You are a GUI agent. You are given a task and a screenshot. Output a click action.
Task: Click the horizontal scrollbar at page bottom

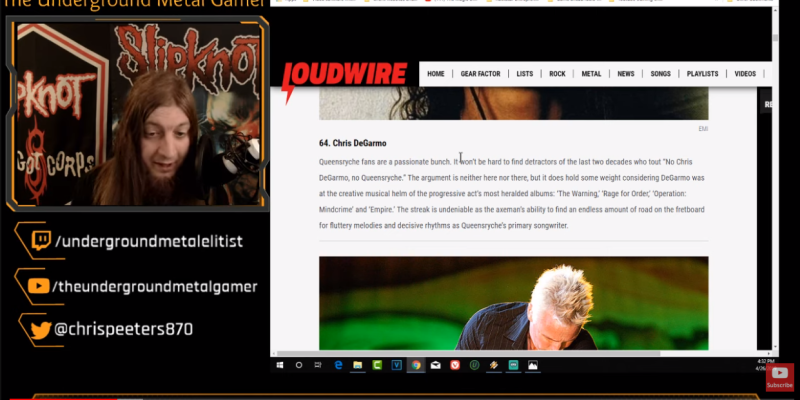tap(470, 353)
